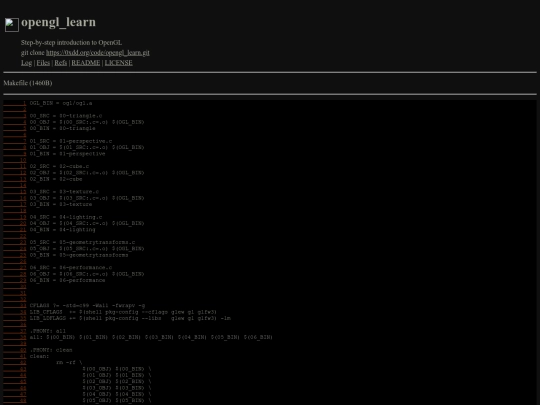
Task: Click the '.PHONY: all' line
Action: [48, 331]
